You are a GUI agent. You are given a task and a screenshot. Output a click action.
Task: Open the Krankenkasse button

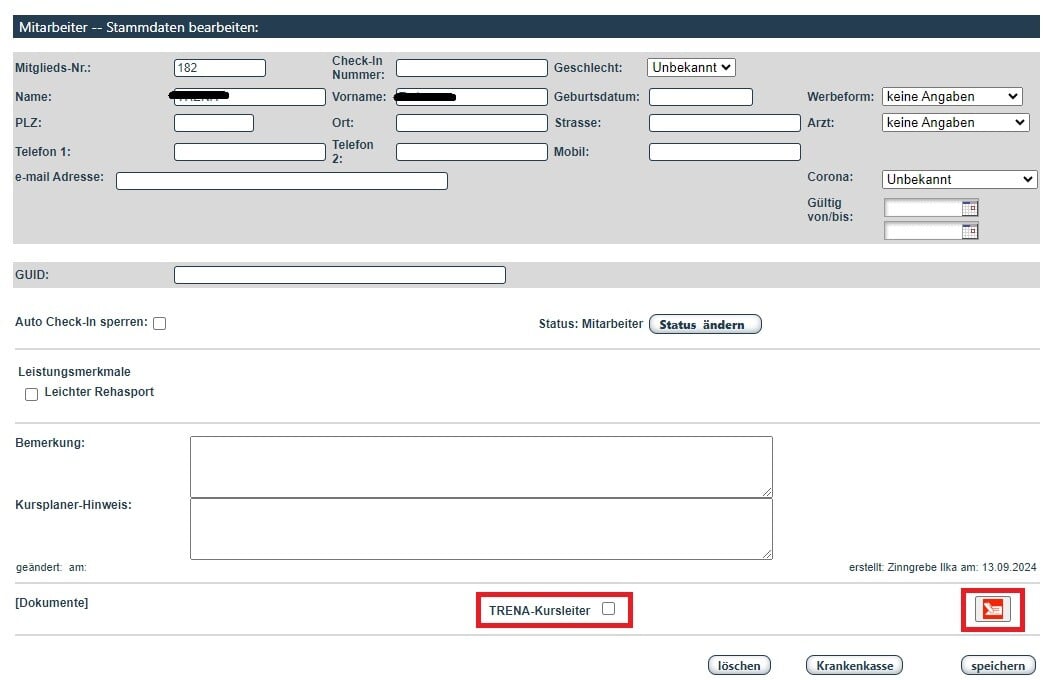pyautogui.click(x=854, y=666)
